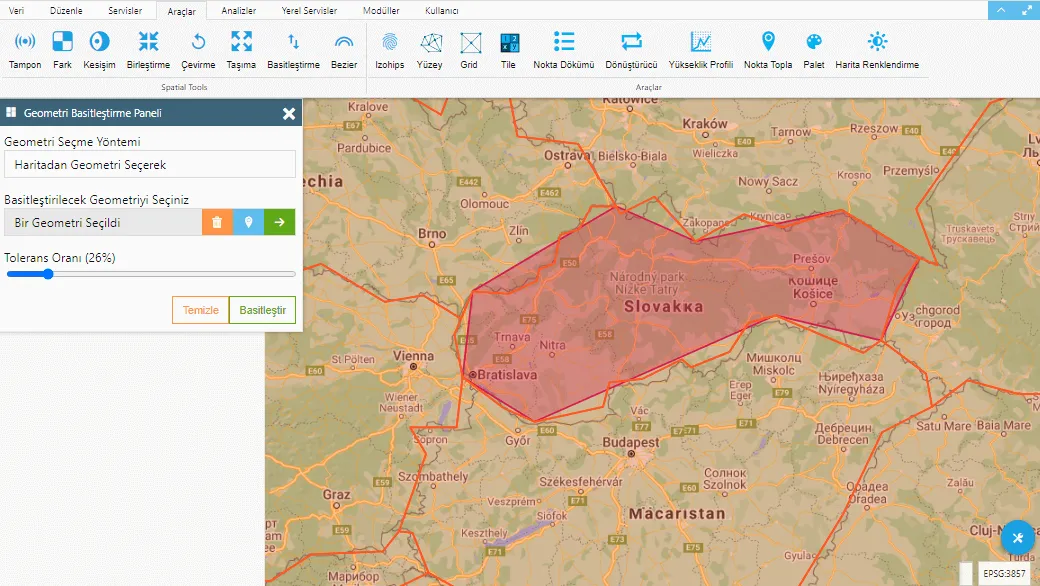The width and height of the screenshot is (1040, 586).
Task: Open the Geometri Seçme Yöntemi dropdown
Action: pos(150,164)
